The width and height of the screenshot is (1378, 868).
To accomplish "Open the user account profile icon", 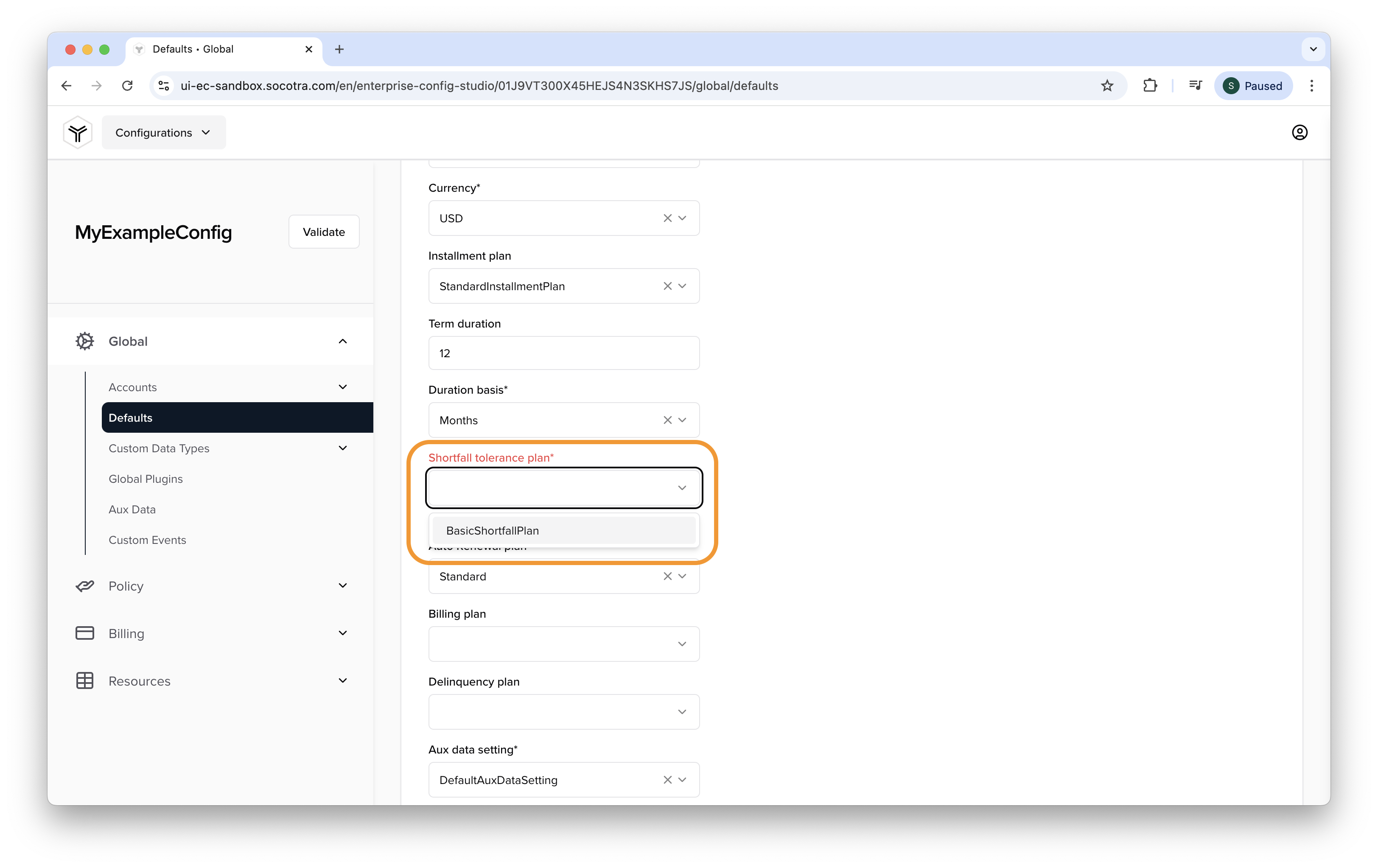I will (x=1300, y=132).
